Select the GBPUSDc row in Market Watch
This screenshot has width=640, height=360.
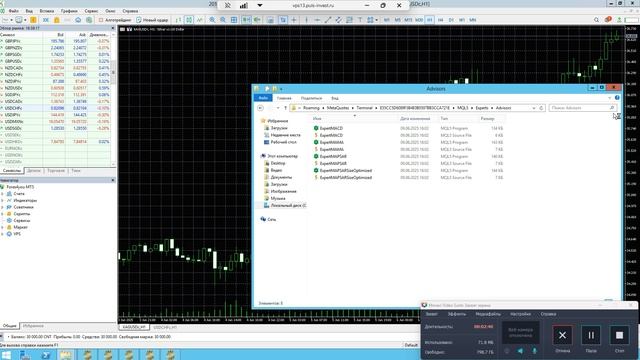56,61
